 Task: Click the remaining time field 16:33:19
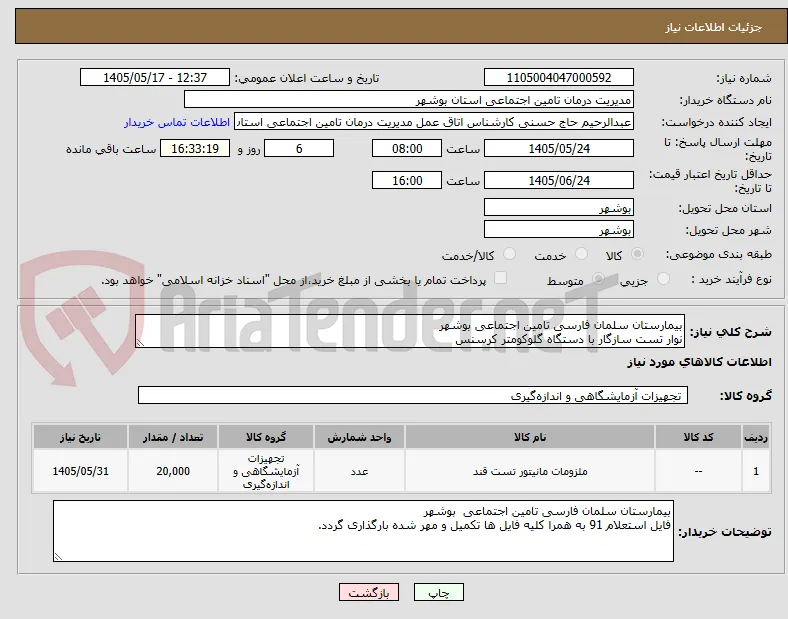pos(195,149)
